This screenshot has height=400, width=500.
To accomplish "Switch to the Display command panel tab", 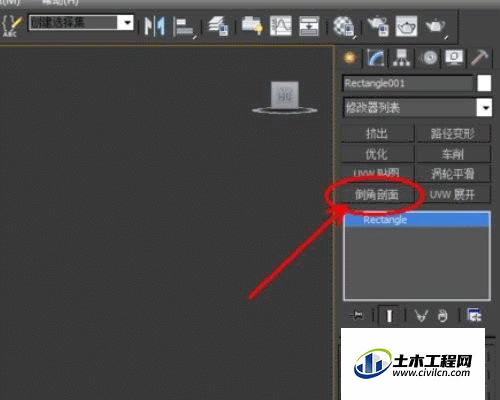I will pos(454,58).
